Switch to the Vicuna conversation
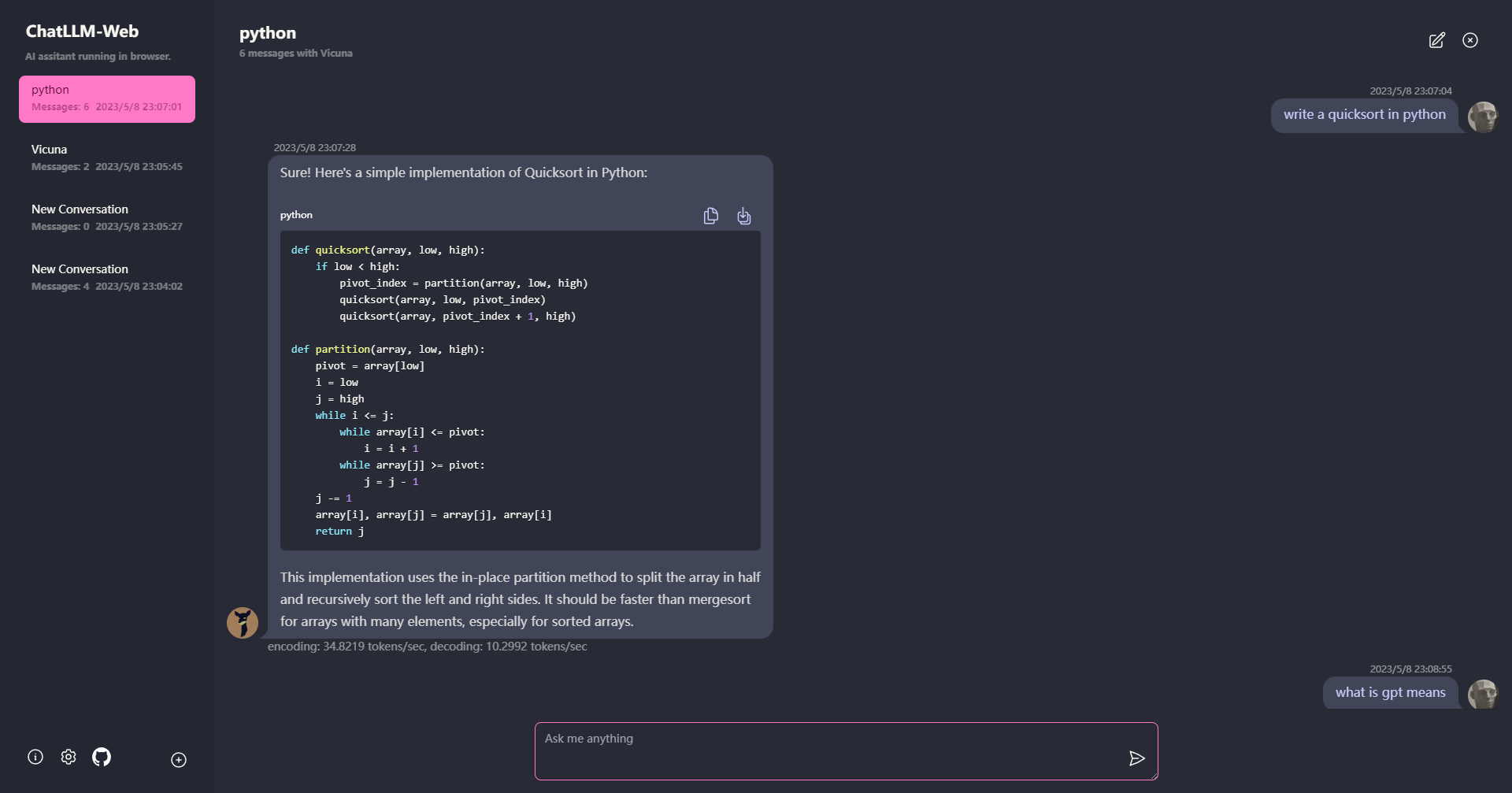Image resolution: width=1512 pixels, height=793 pixels. pos(106,157)
